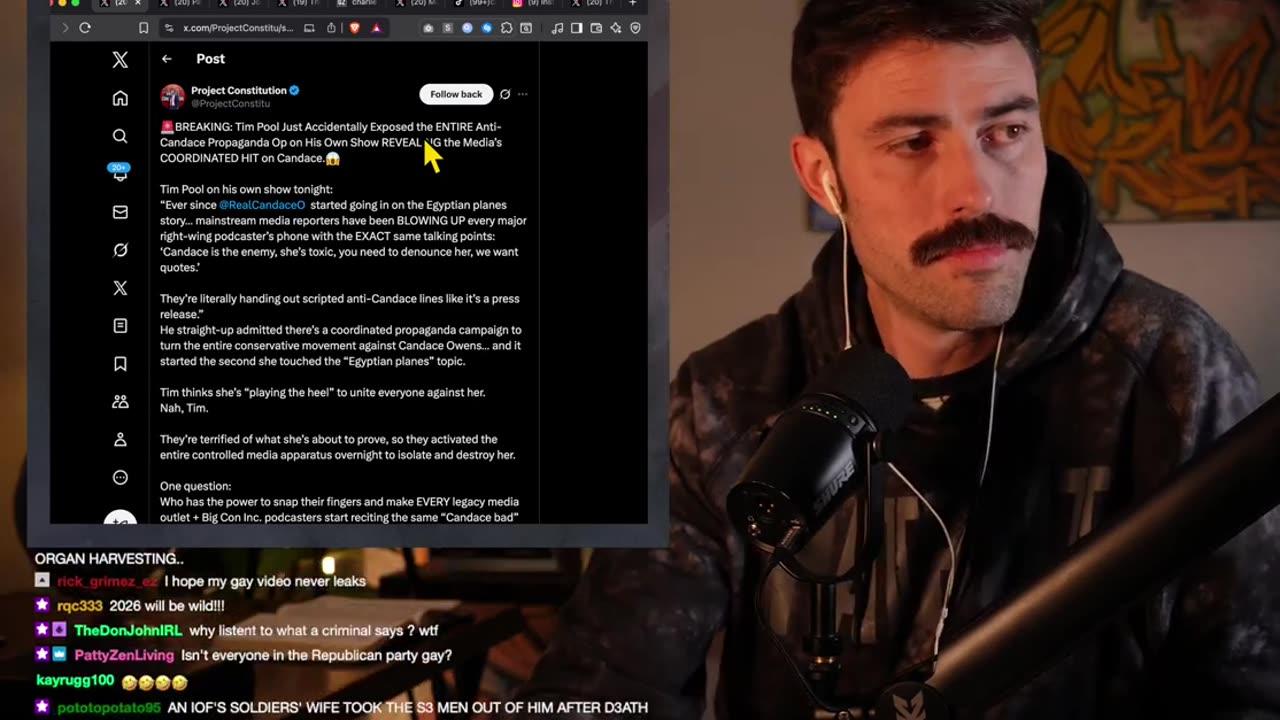1280x720 pixels.
Task: Open Bookmarks icon in X sidebar
Action: (120, 364)
